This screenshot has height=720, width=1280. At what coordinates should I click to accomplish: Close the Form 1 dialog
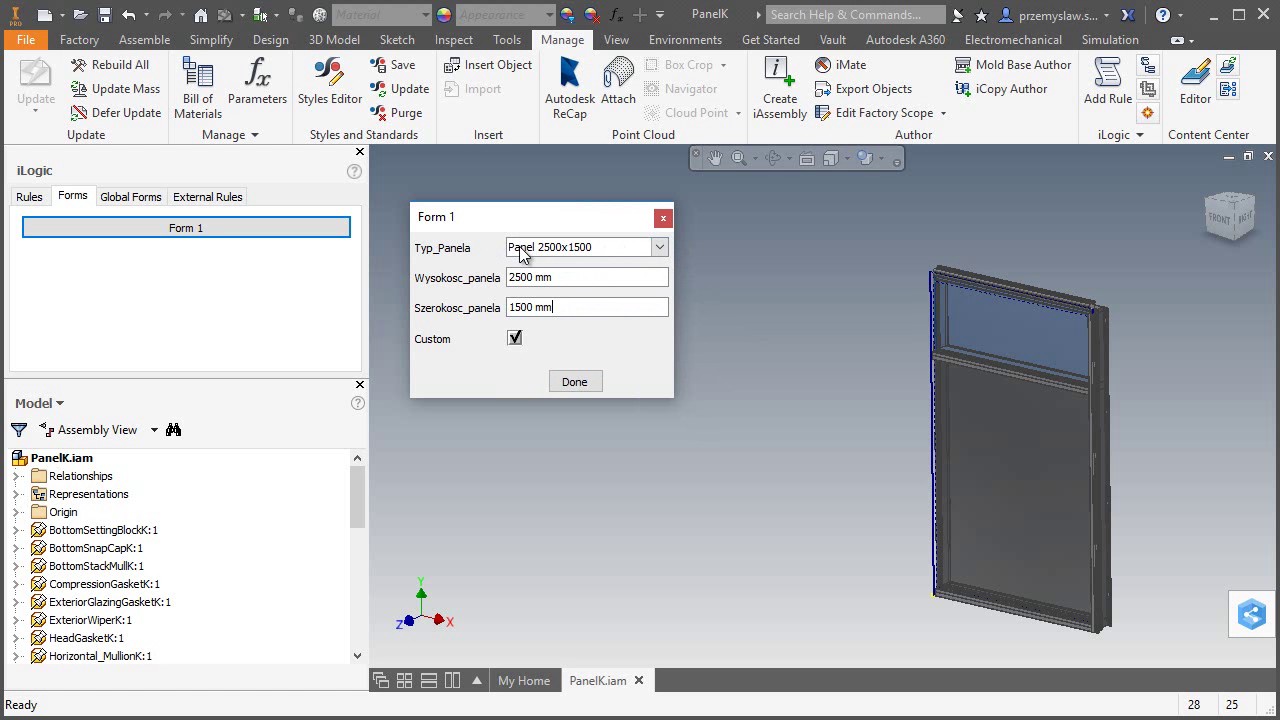[663, 218]
